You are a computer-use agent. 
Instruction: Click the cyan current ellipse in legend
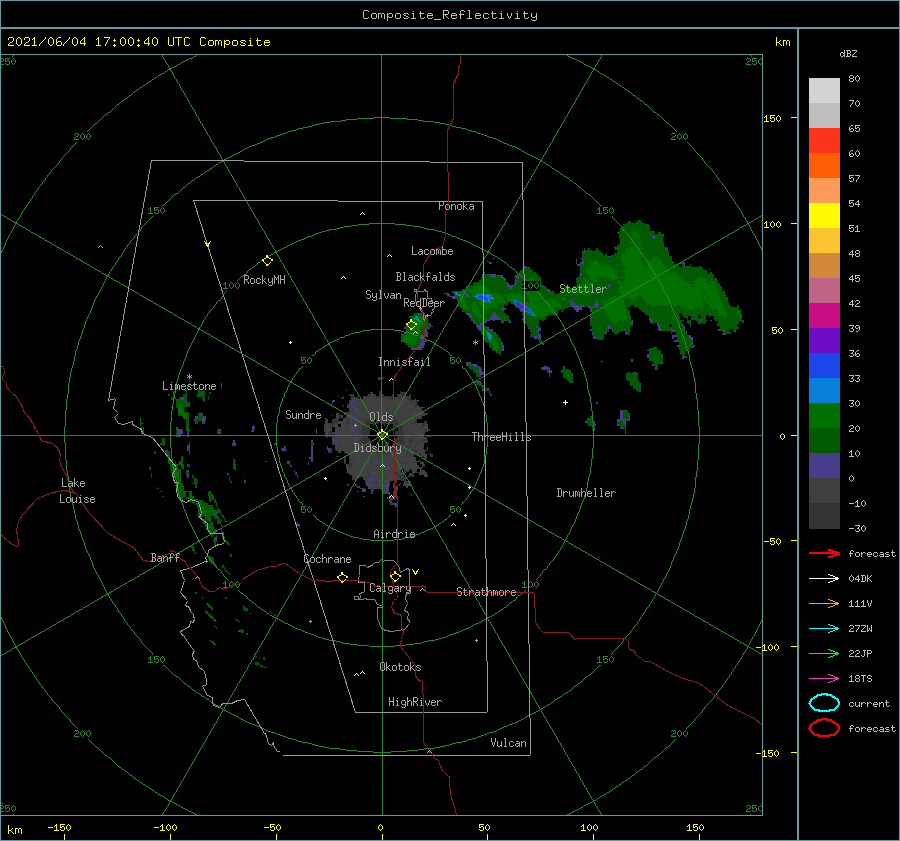[824, 703]
